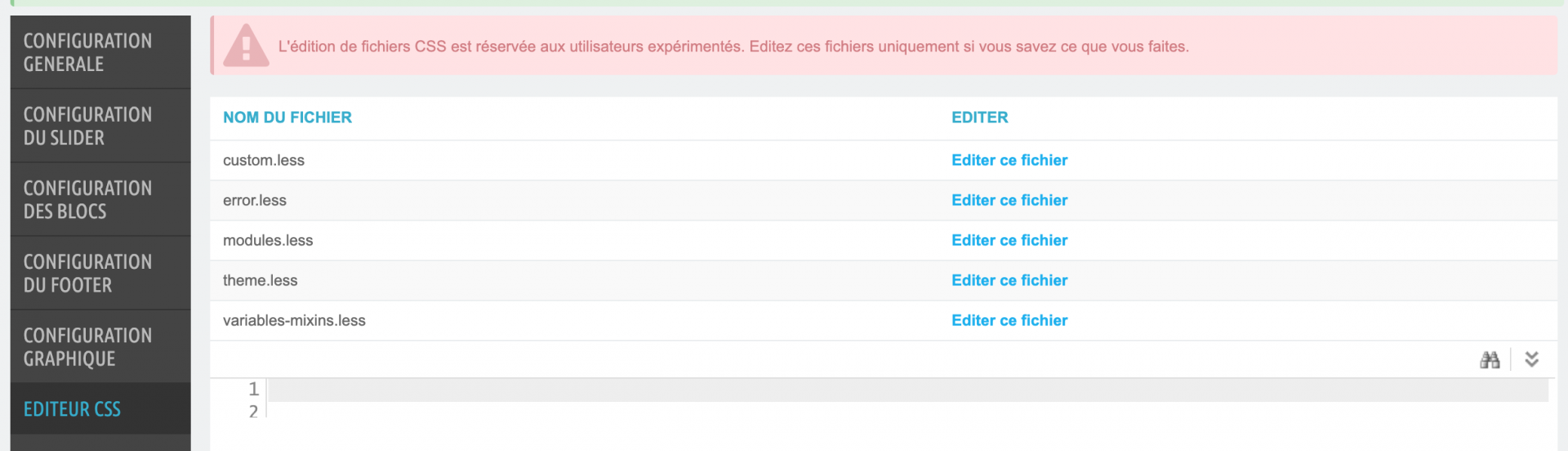Select the custom.less file name row
The image size is (1568, 451).
coord(884,160)
